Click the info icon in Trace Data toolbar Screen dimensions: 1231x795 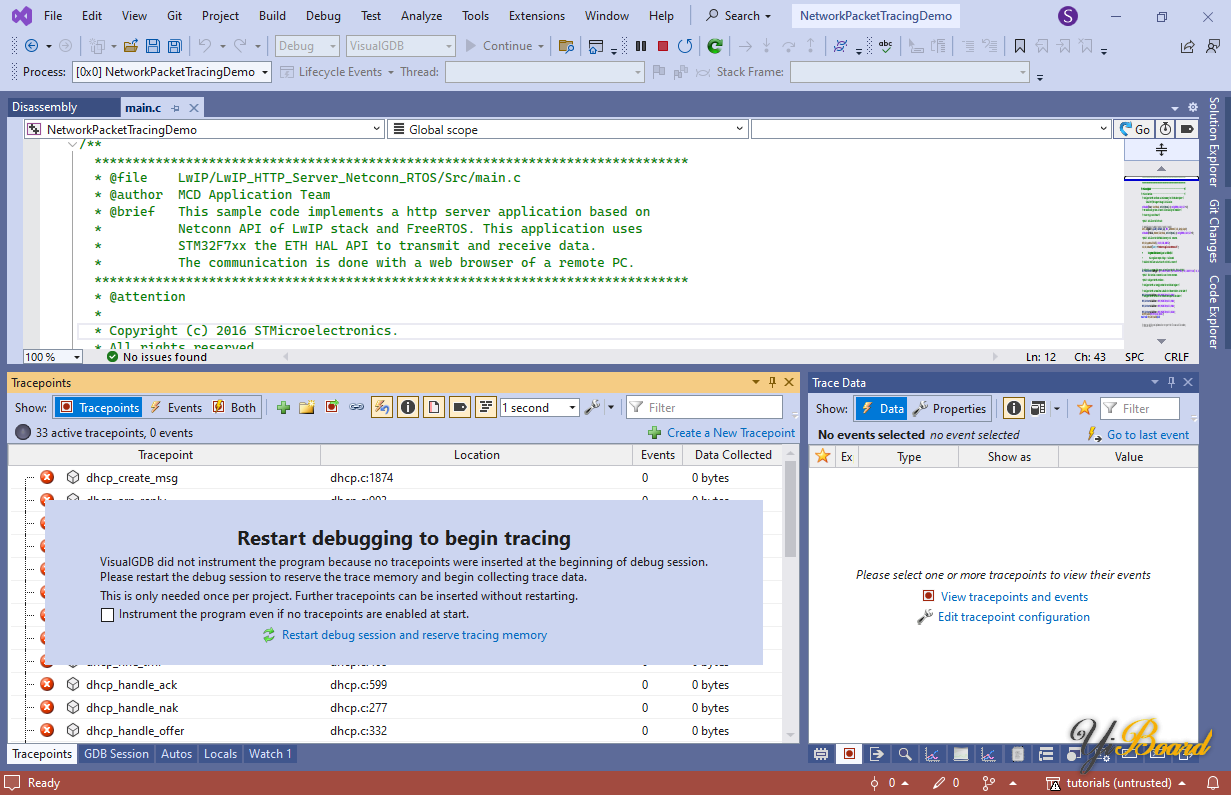(1014, 408)
